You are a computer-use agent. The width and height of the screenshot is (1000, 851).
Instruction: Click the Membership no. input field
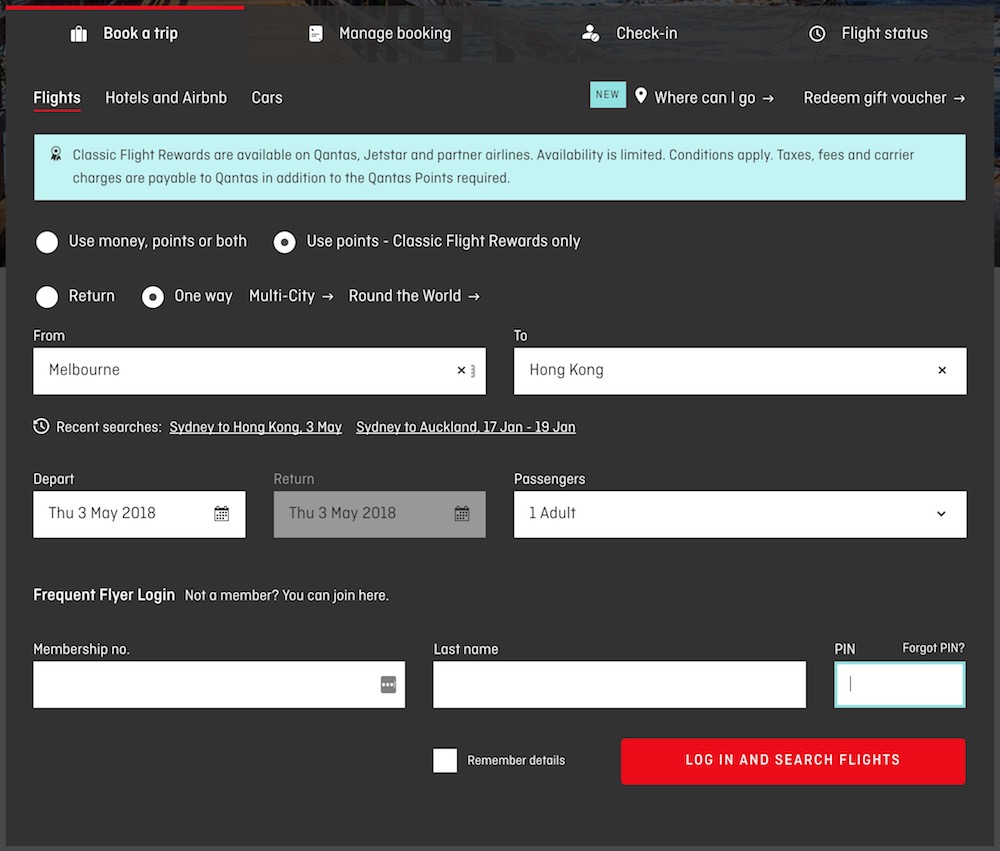pyautogui.click(x=219, y=684)
